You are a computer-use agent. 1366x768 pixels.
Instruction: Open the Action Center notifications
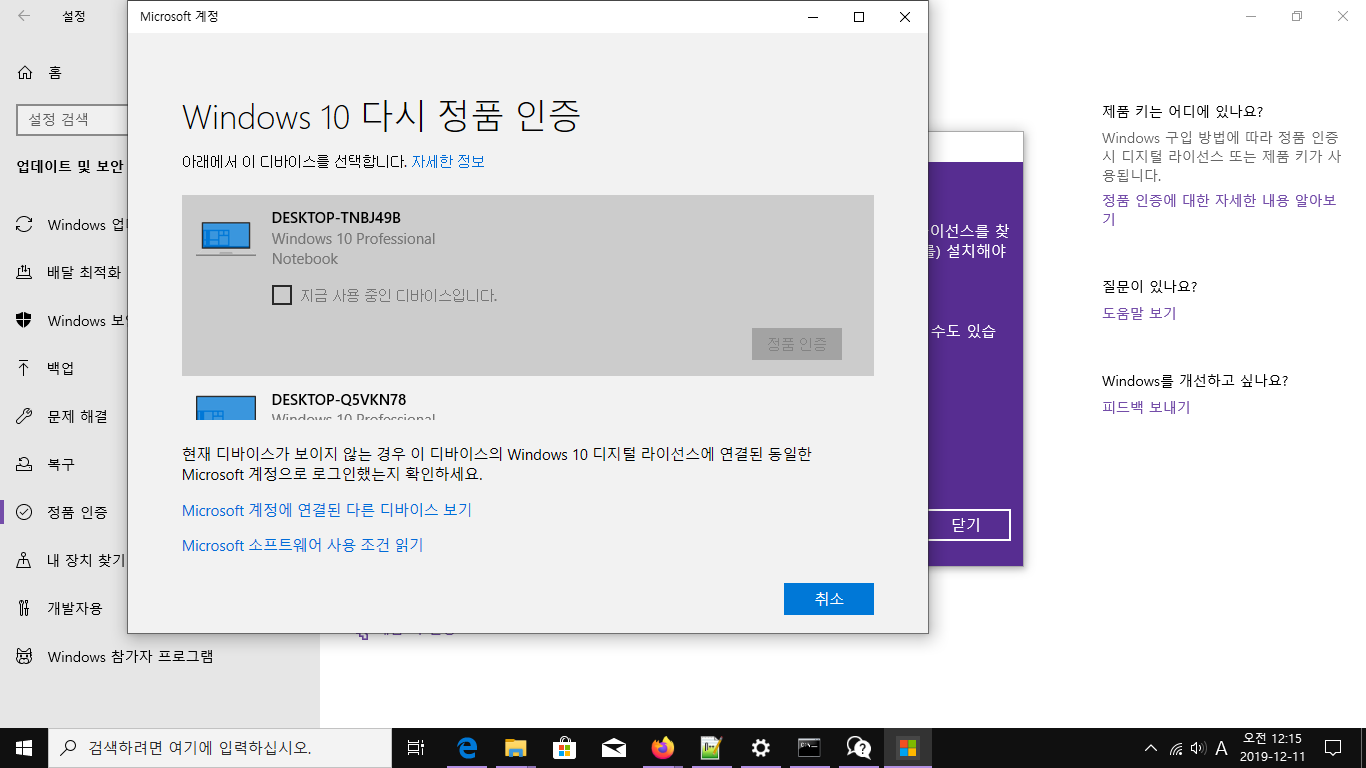point(1332,748)
